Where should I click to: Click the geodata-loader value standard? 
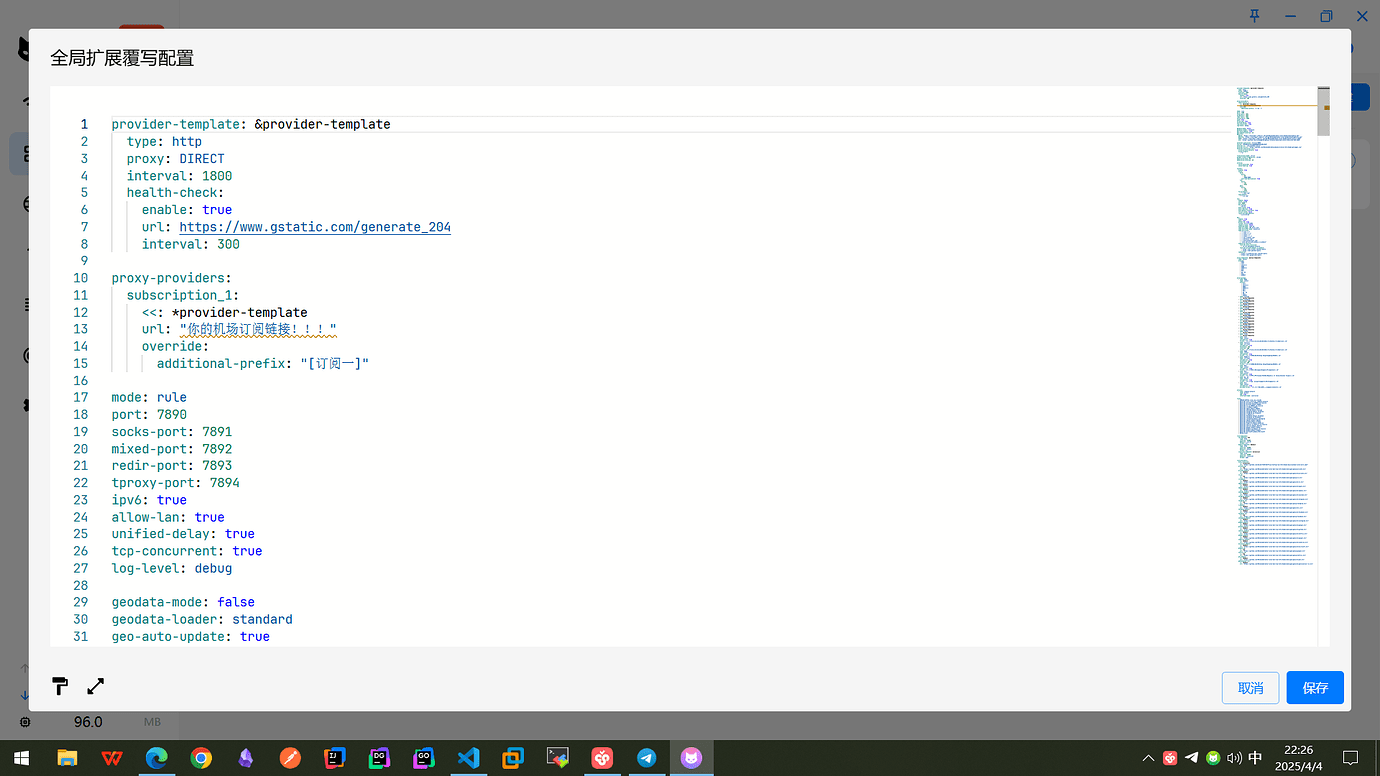point(262,619)
